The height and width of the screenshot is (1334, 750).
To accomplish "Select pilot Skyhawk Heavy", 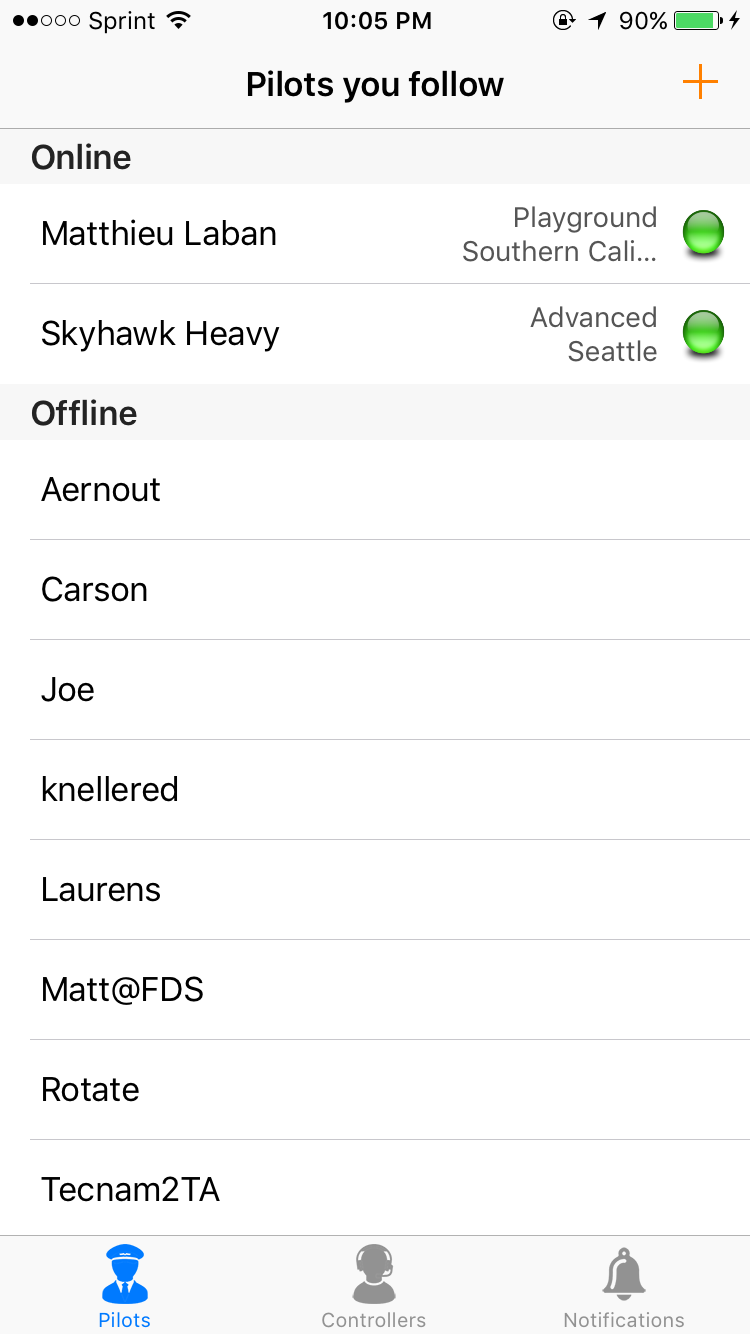I will [160, 334].
